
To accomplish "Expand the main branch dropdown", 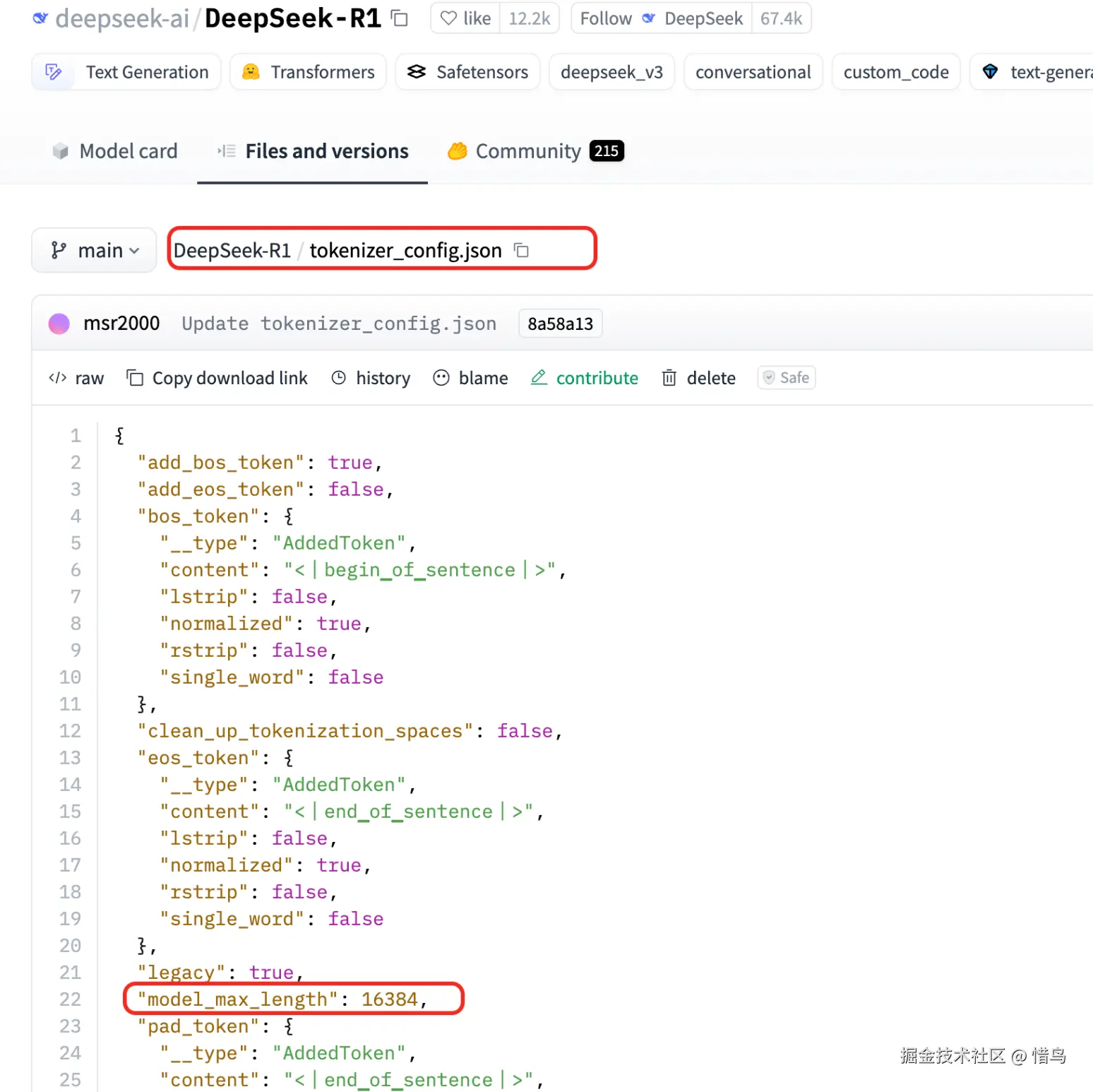I will (x=94, y=250).
